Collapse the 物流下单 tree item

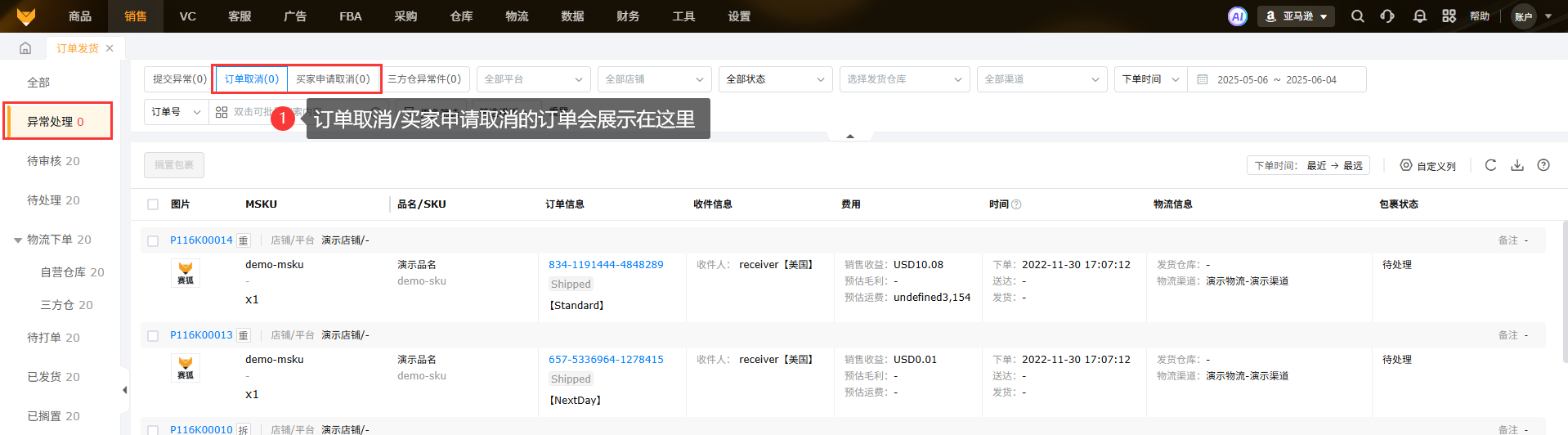(18, 240)
